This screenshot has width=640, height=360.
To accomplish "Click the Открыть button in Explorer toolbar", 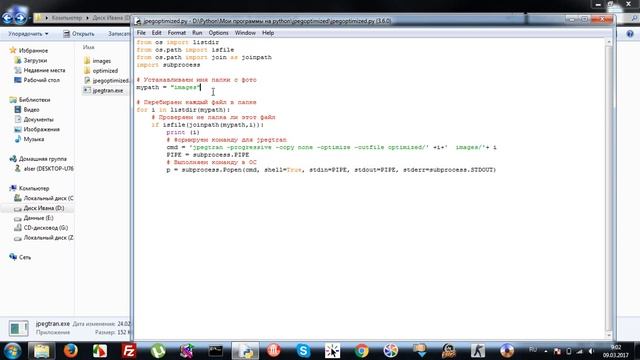I will coord(79,34).
